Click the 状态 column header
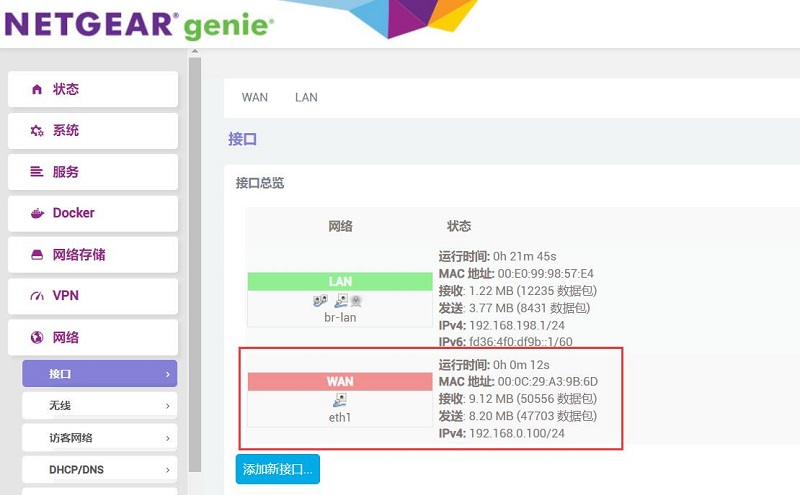Viewport: 800px width, 495px height. 459,226
